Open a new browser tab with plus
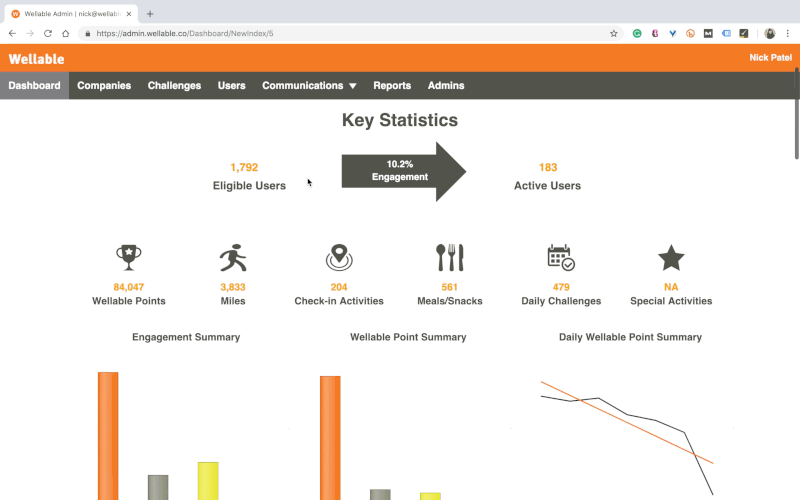Viewport: 800px width, 500px height. [149, 14]
